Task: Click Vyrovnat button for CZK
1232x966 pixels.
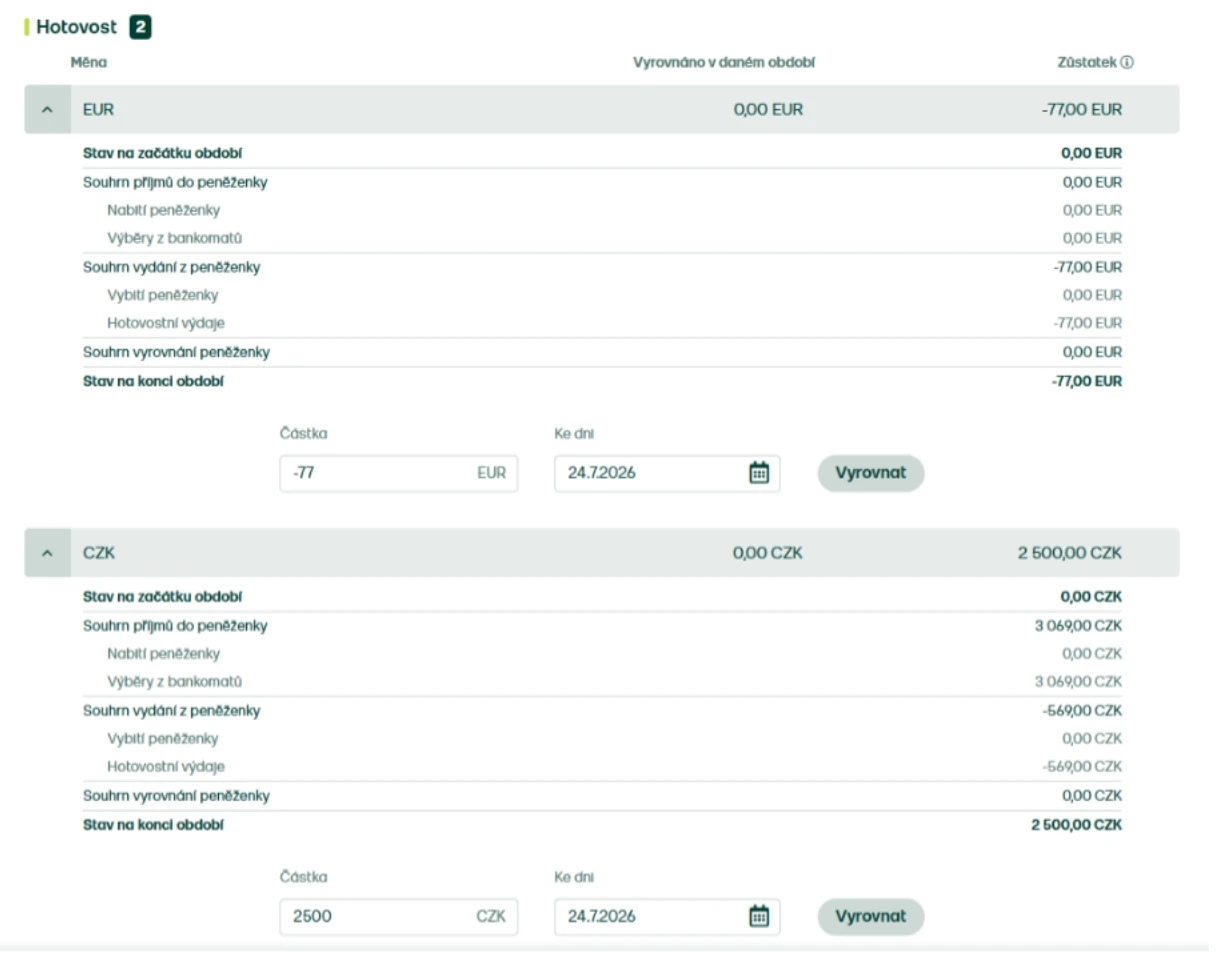Action: [x=870, y=916]
